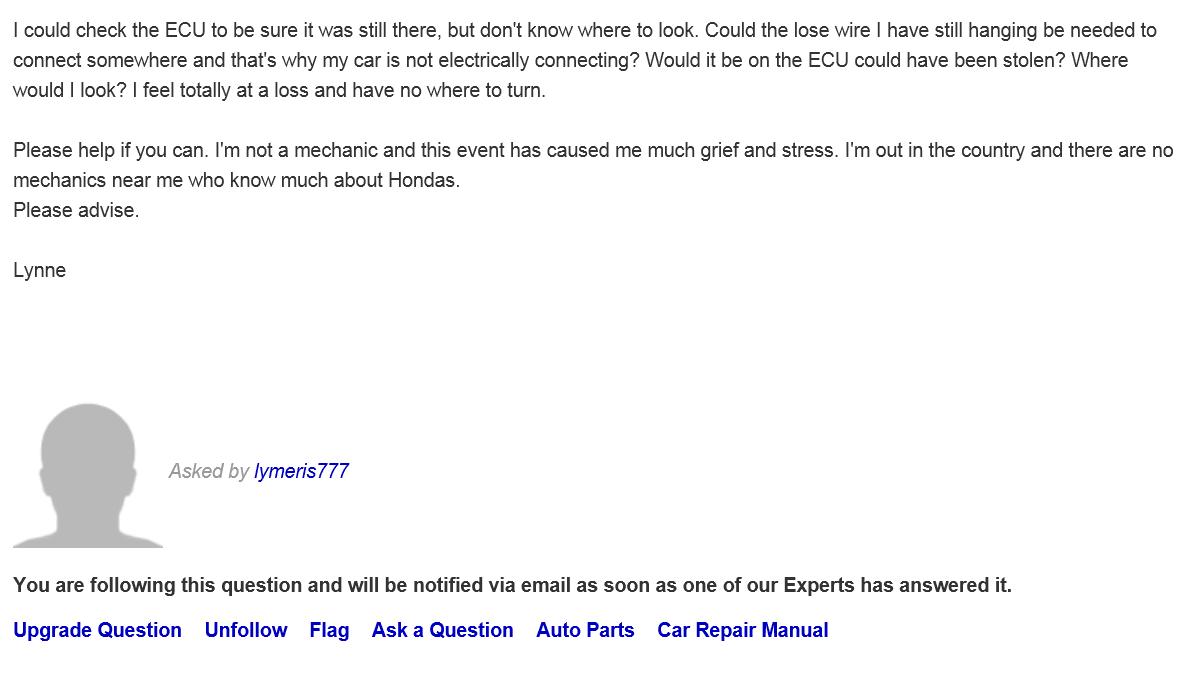The width and height of the screenshot is (1187, 682).
Task: Click the 'Asked by' label text
Action: 208,471
